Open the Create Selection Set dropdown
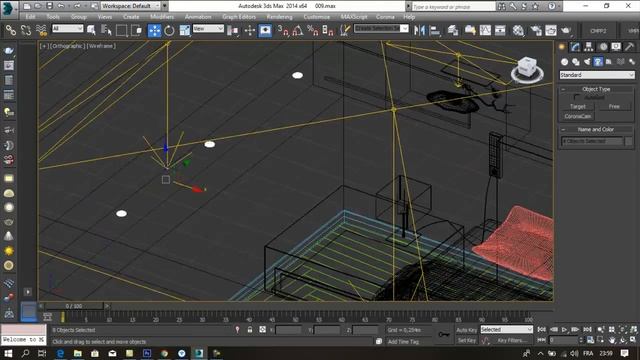640x360 pixels. click(381, 28)
